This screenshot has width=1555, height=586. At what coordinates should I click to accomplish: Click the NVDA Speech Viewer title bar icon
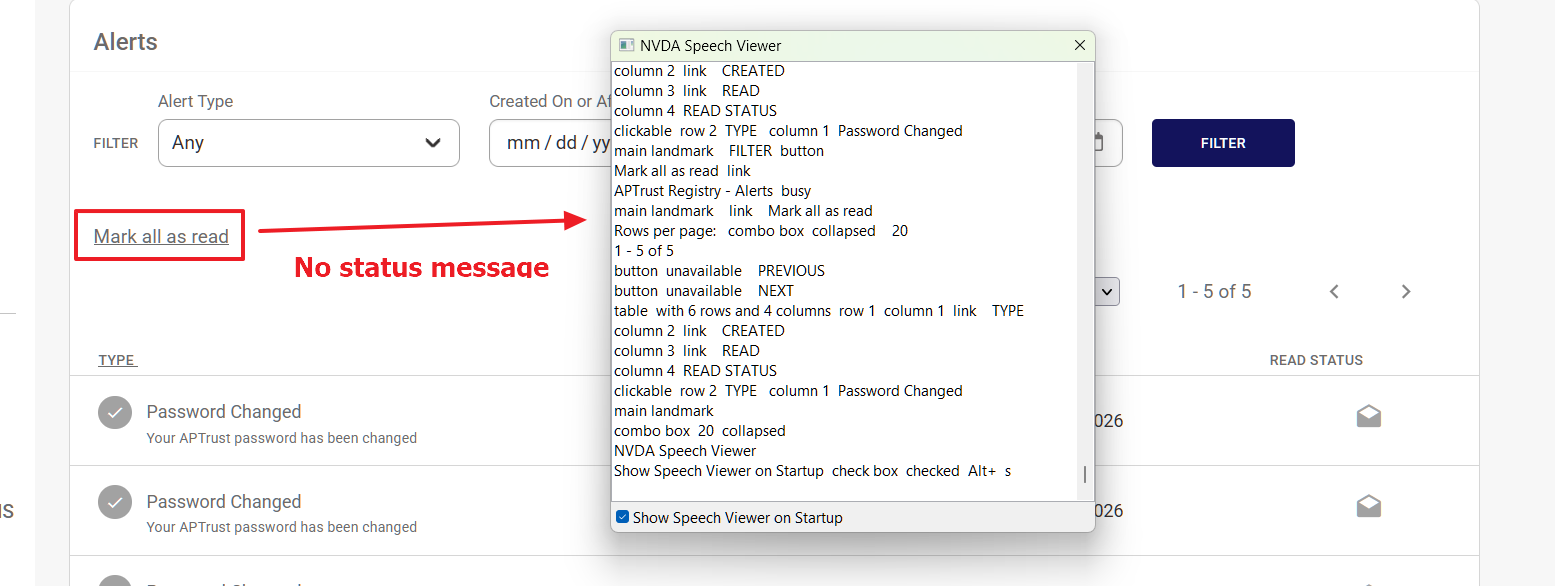[x=627, y=45]
